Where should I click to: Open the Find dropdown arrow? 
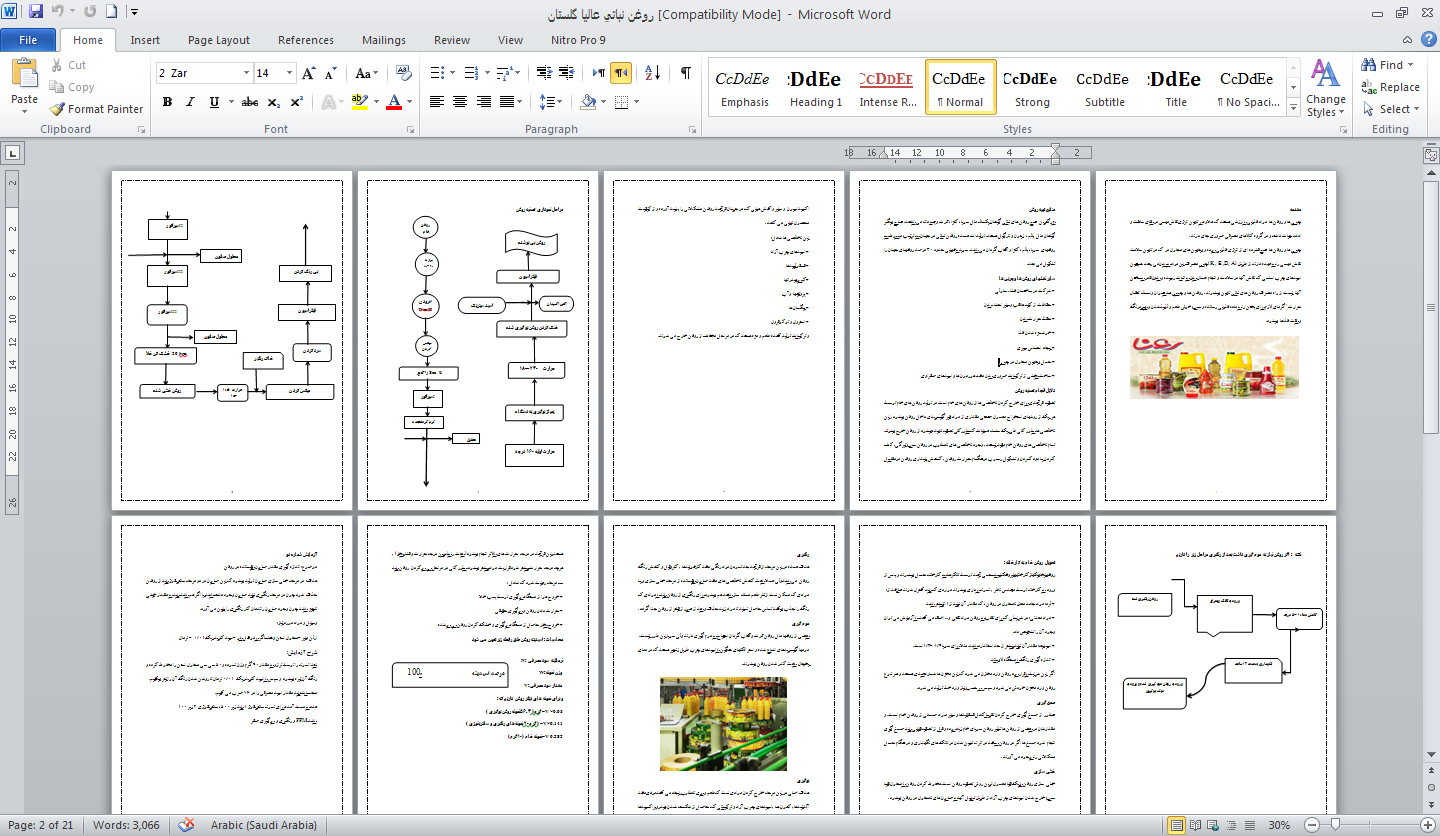tap(1412, 65)
